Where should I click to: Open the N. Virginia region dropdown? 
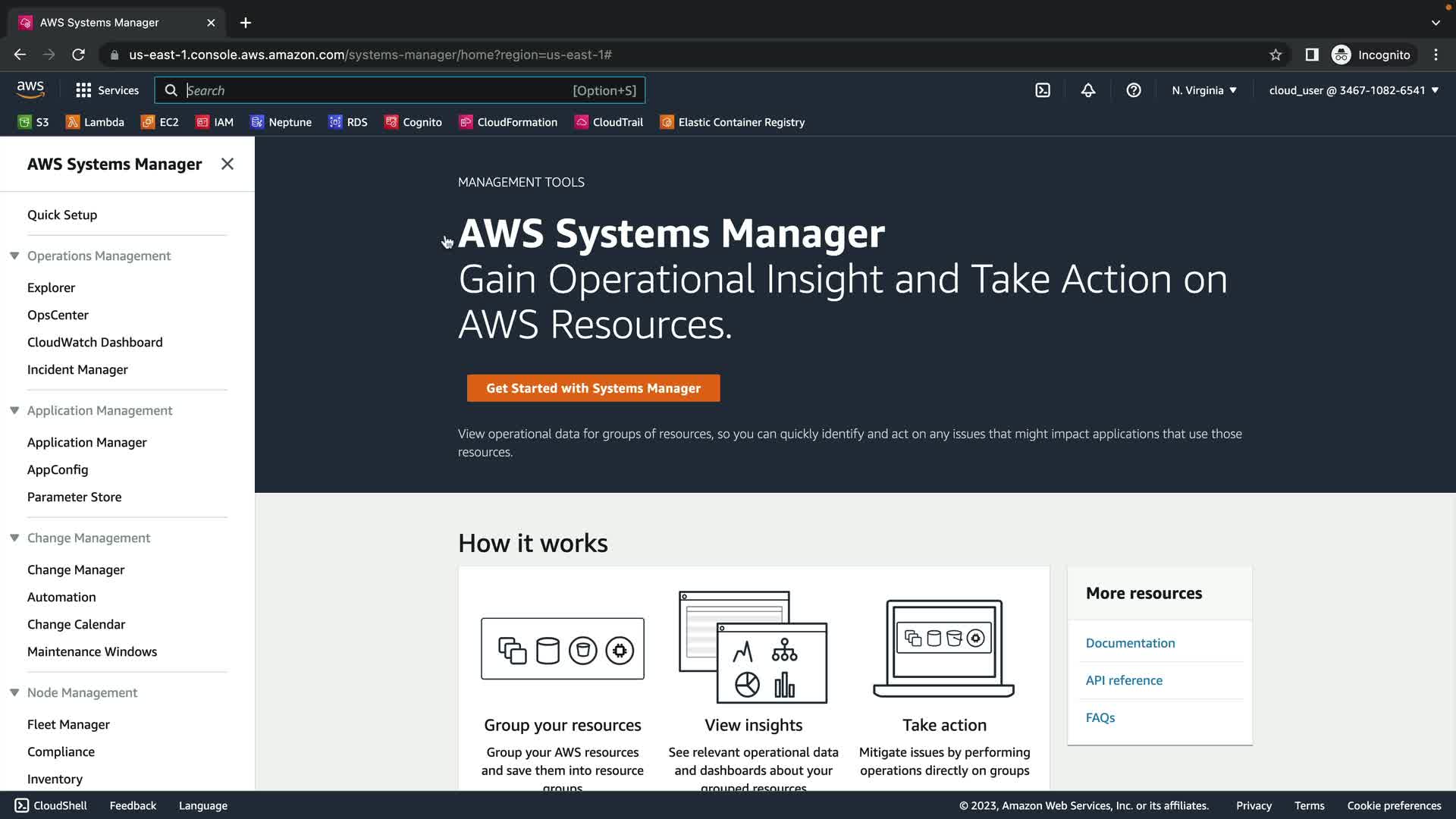(1203, 90)
